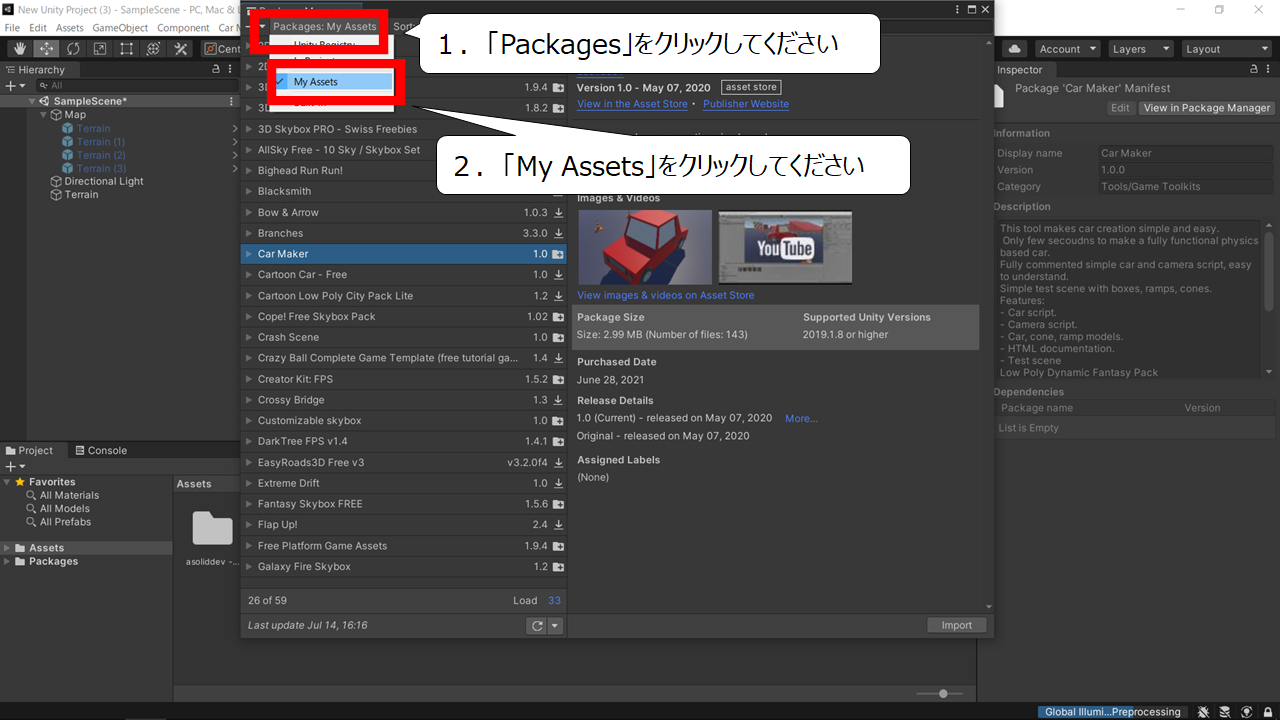Click the Project panel create plus icon
1280x720 pixels.
pos(13,466)
